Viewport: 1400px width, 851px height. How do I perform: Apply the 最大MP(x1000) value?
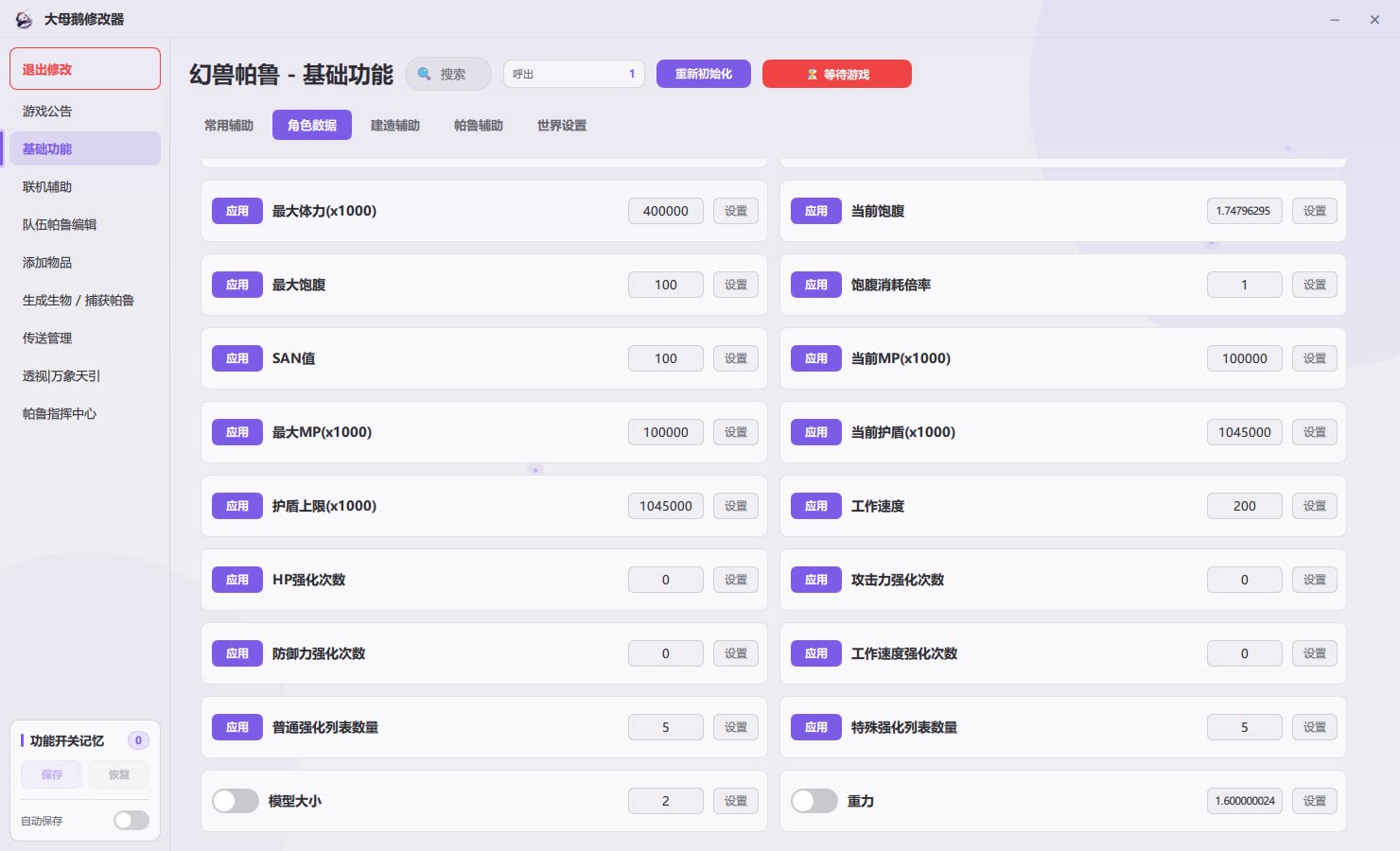click(x=237, y=432)
